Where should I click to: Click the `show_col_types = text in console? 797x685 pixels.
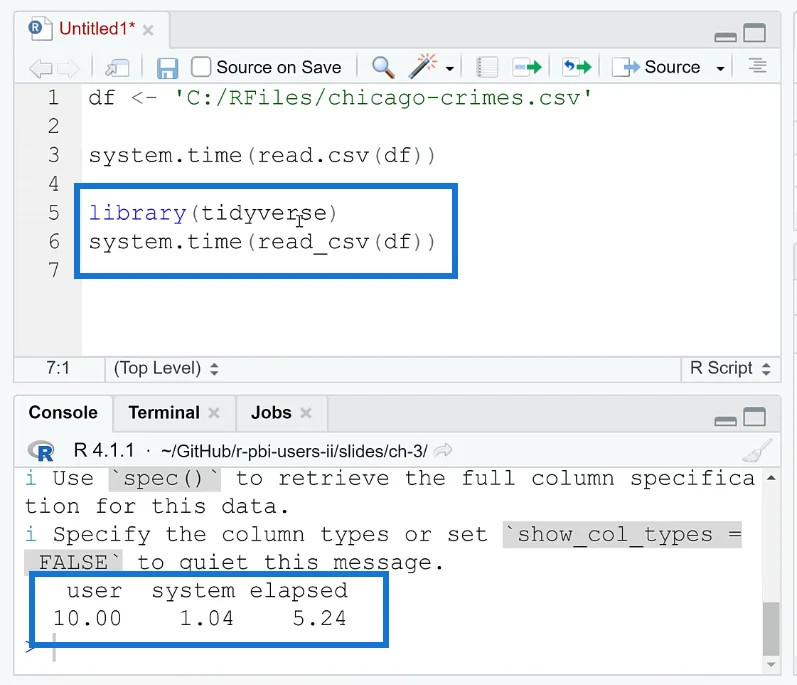coord(622,535)
